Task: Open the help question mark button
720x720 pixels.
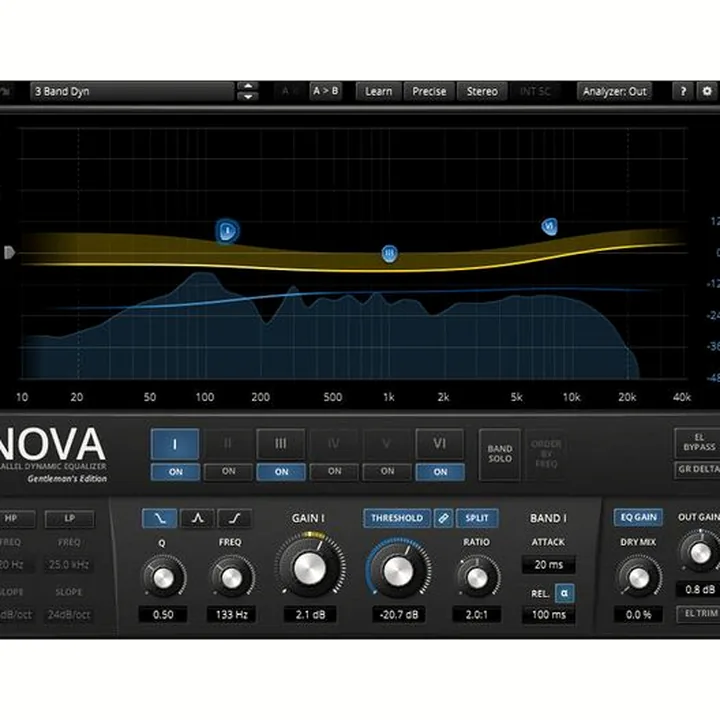Action: pos(683,91)
